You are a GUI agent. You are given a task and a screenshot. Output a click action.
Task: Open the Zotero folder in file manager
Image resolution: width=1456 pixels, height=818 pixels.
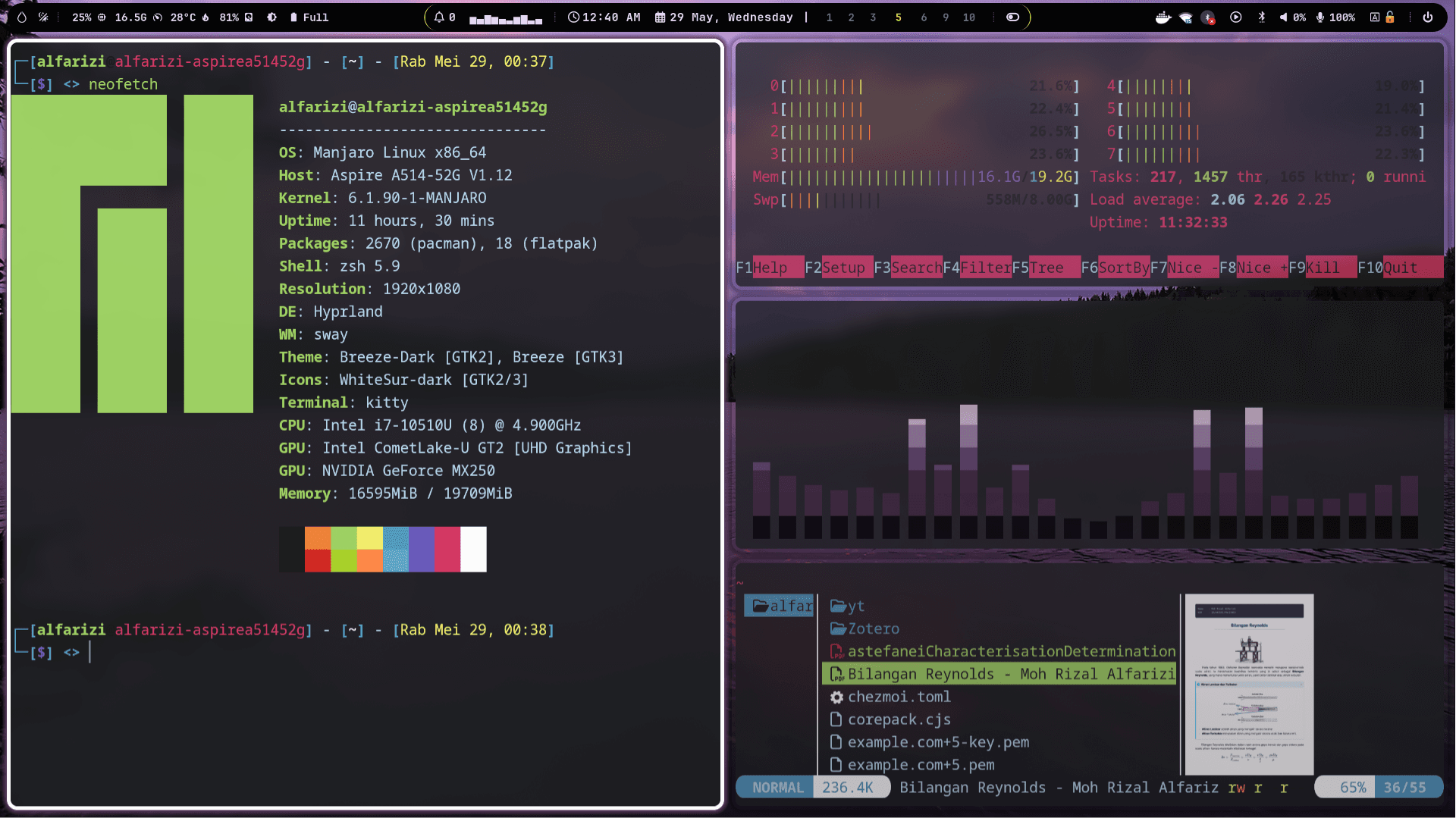click(x=864, y=628)
